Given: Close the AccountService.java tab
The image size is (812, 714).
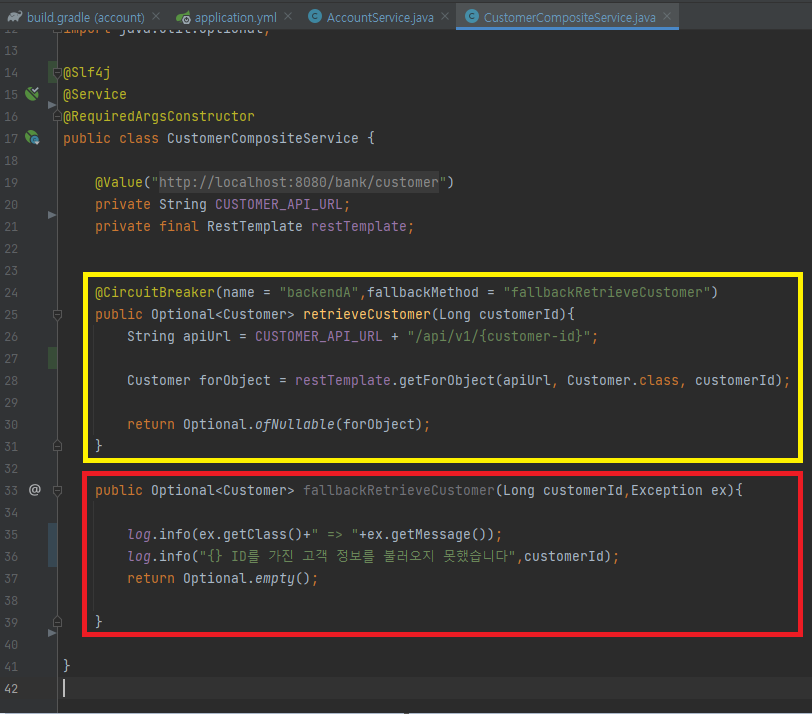Looking at the screenshot, I should click(x=445, y=17).
